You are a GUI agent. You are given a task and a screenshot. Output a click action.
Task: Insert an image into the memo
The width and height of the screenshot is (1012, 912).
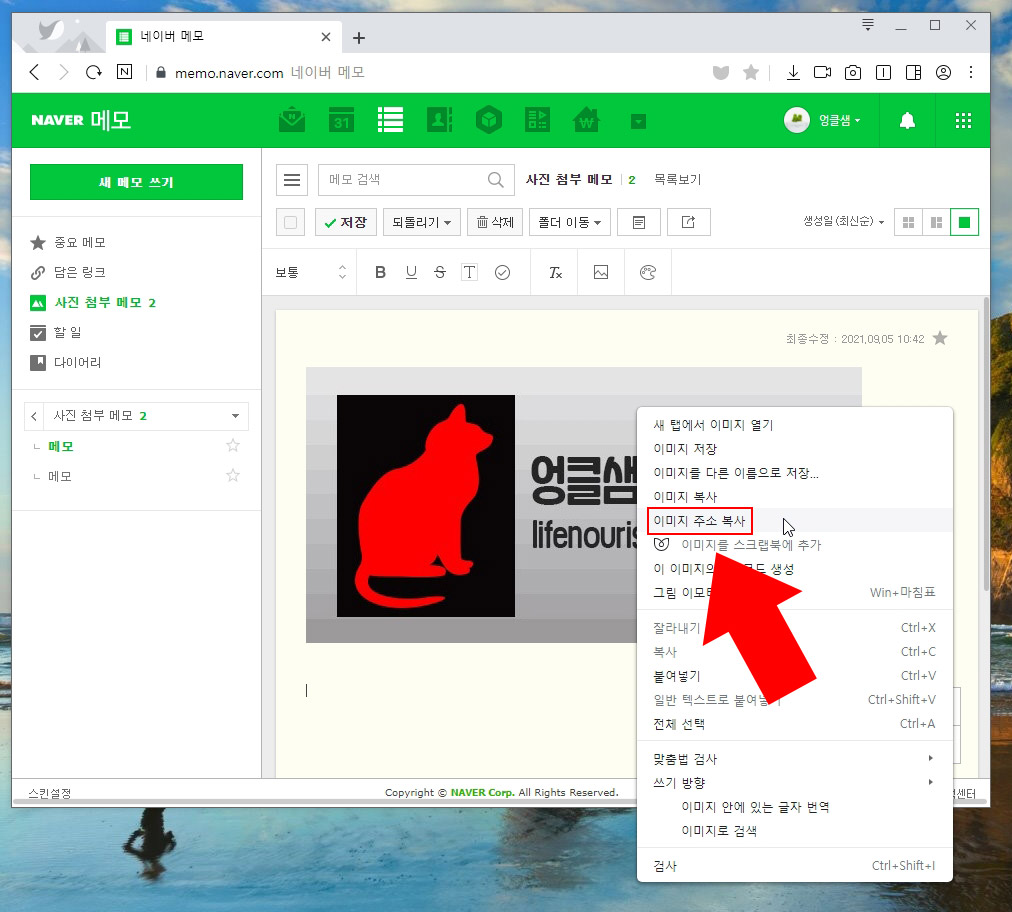tap(601, 272)
